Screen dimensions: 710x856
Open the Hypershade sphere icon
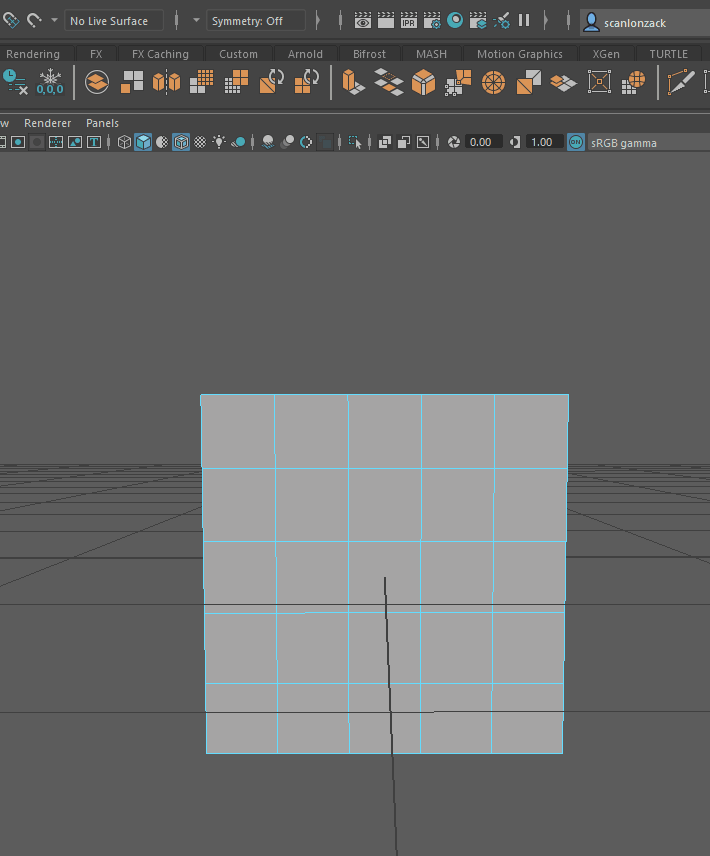(455, 21)
